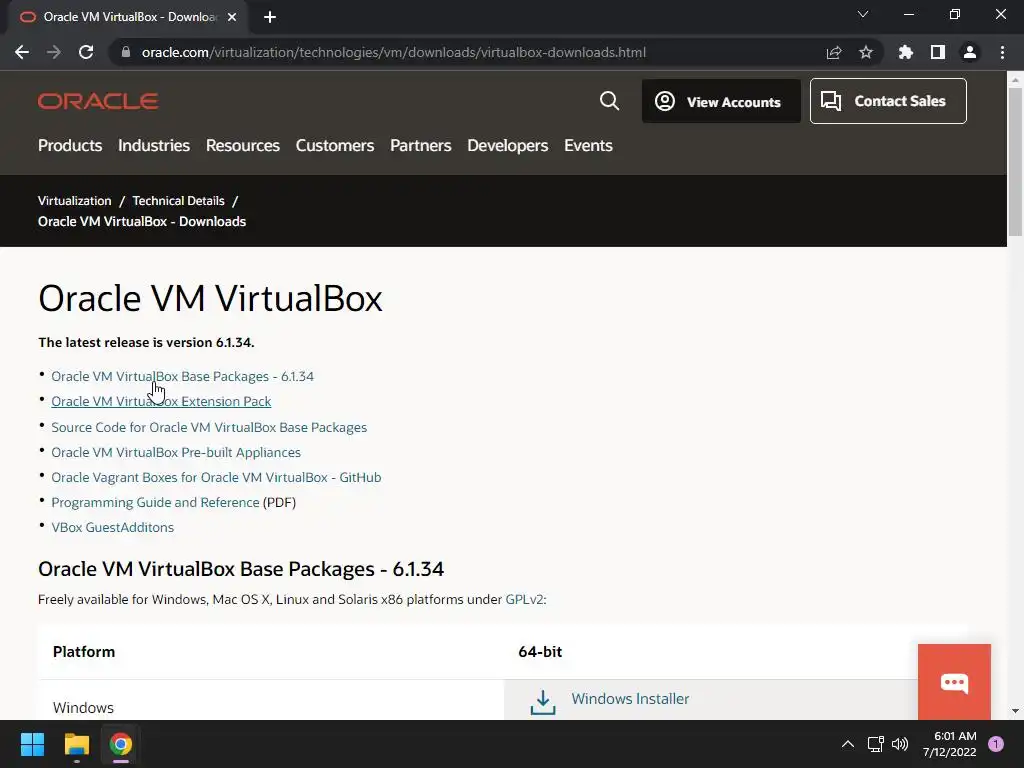The height and width of the screenshot is (768, 1024).
Task: Click the network icon in system tray
Action: 875,744
